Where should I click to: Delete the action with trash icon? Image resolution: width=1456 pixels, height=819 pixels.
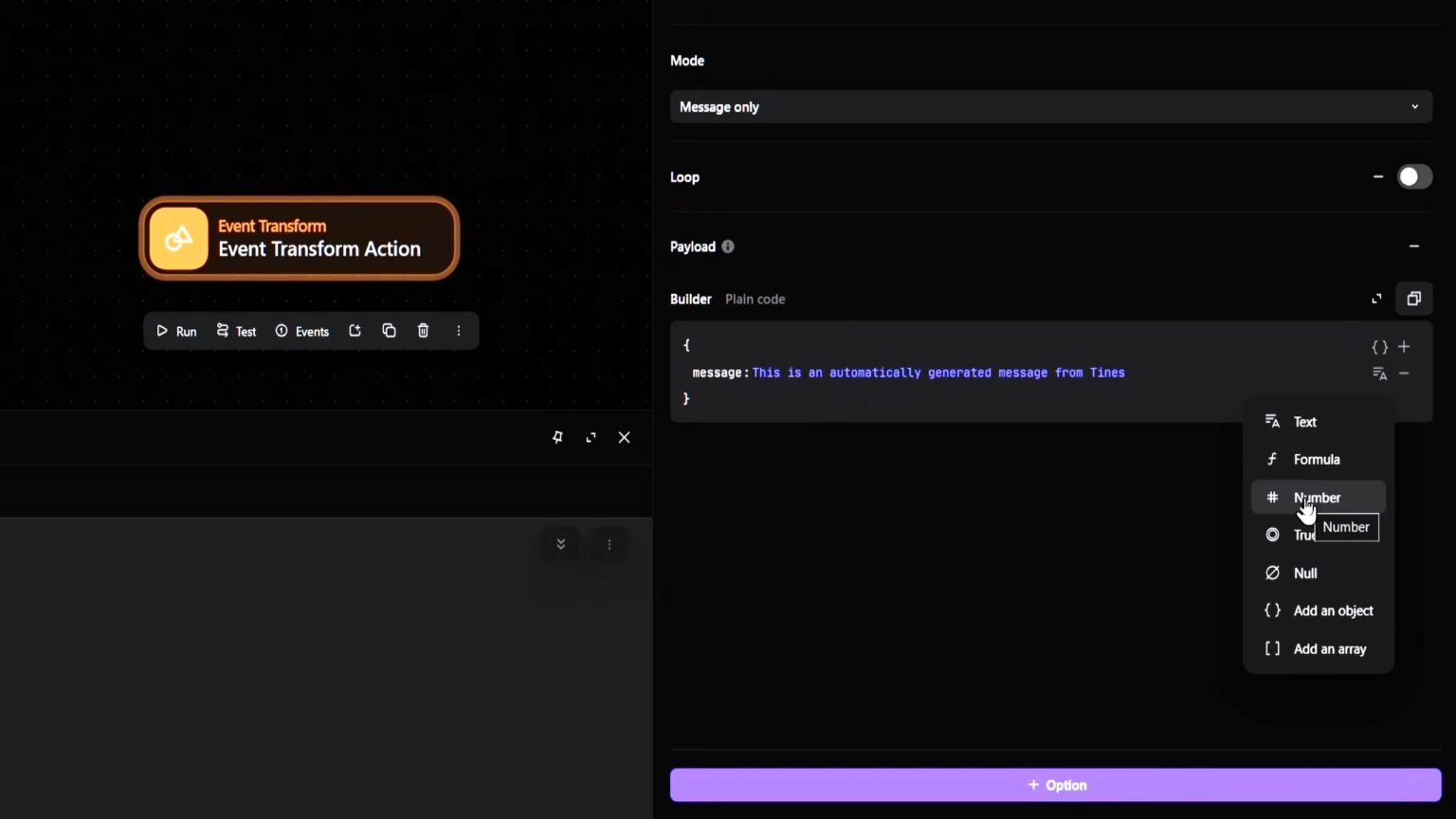pos(423,331)
